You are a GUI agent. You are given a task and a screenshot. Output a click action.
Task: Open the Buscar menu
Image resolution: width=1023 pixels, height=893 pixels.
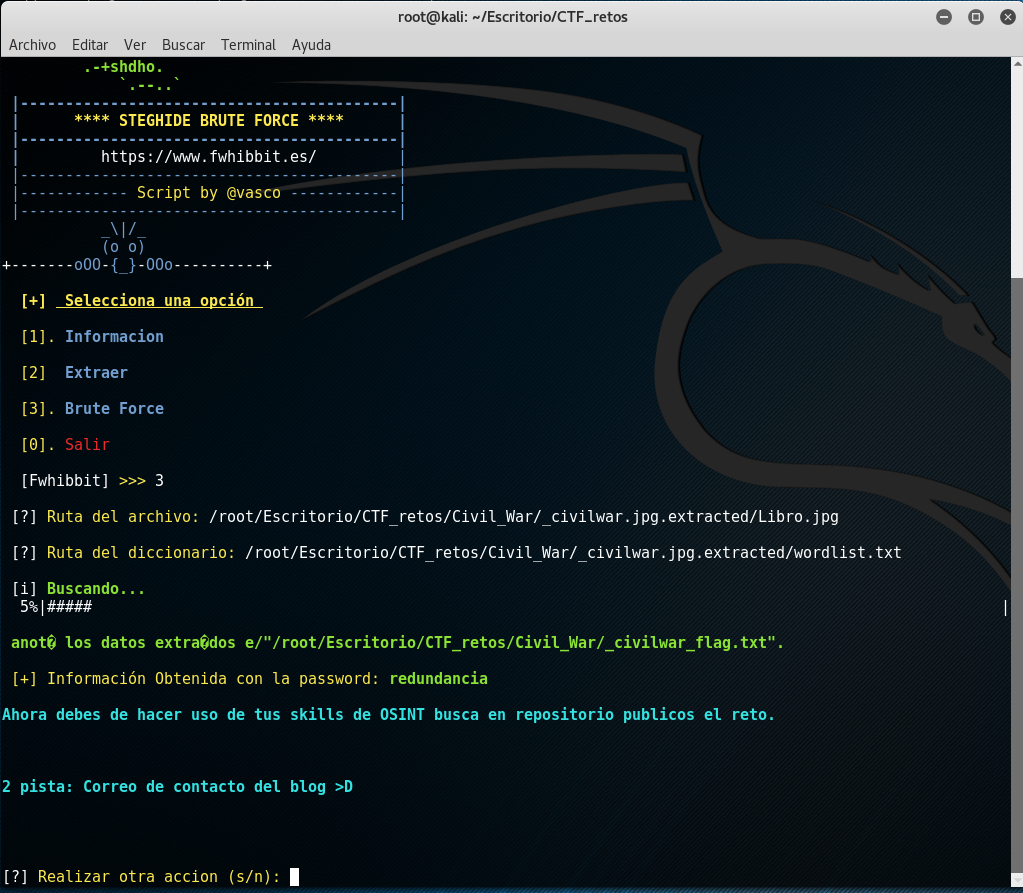point(183,45)
